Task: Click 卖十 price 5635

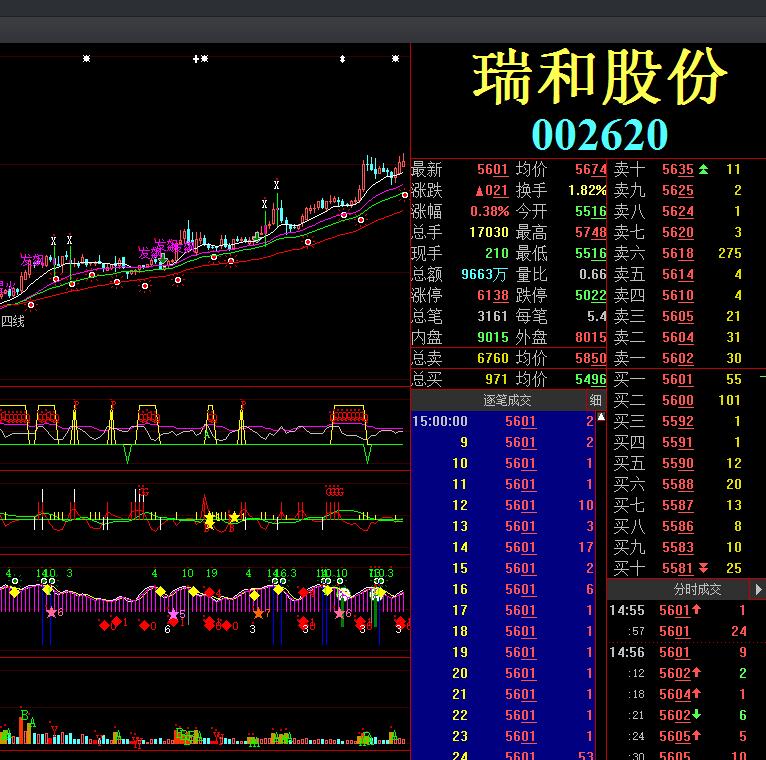Action: (x=678, y=169)
